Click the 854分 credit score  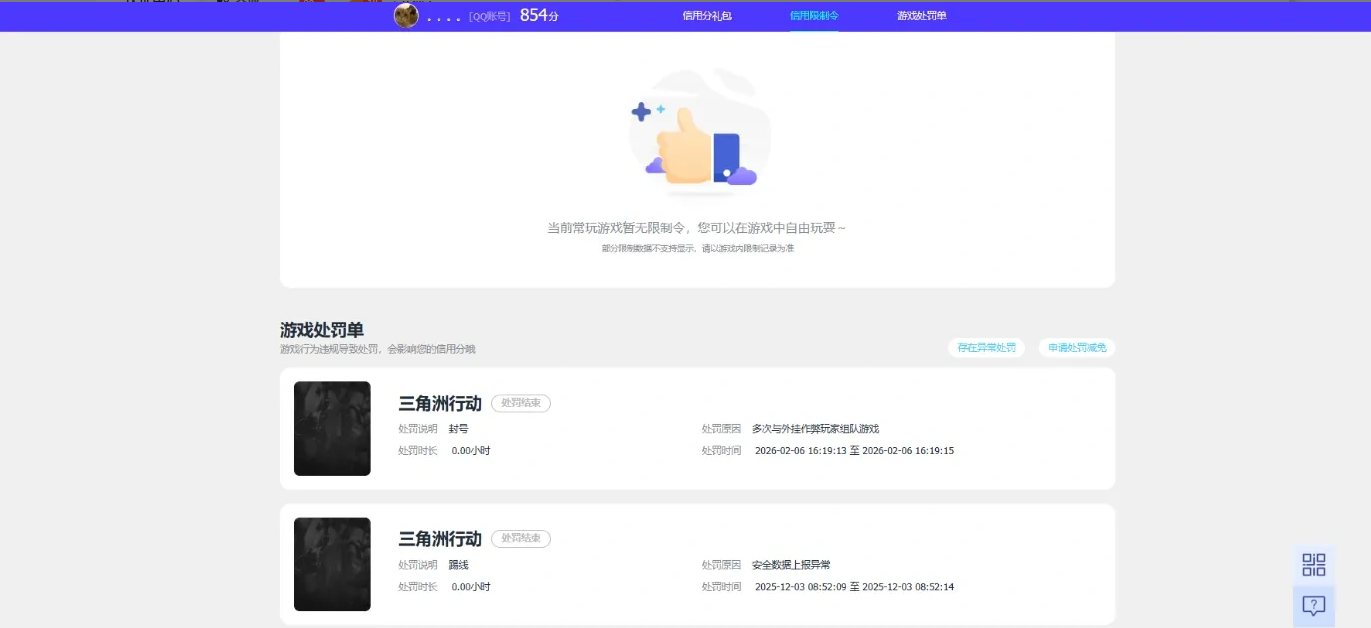pyautogui.click(x=539, y=15)
